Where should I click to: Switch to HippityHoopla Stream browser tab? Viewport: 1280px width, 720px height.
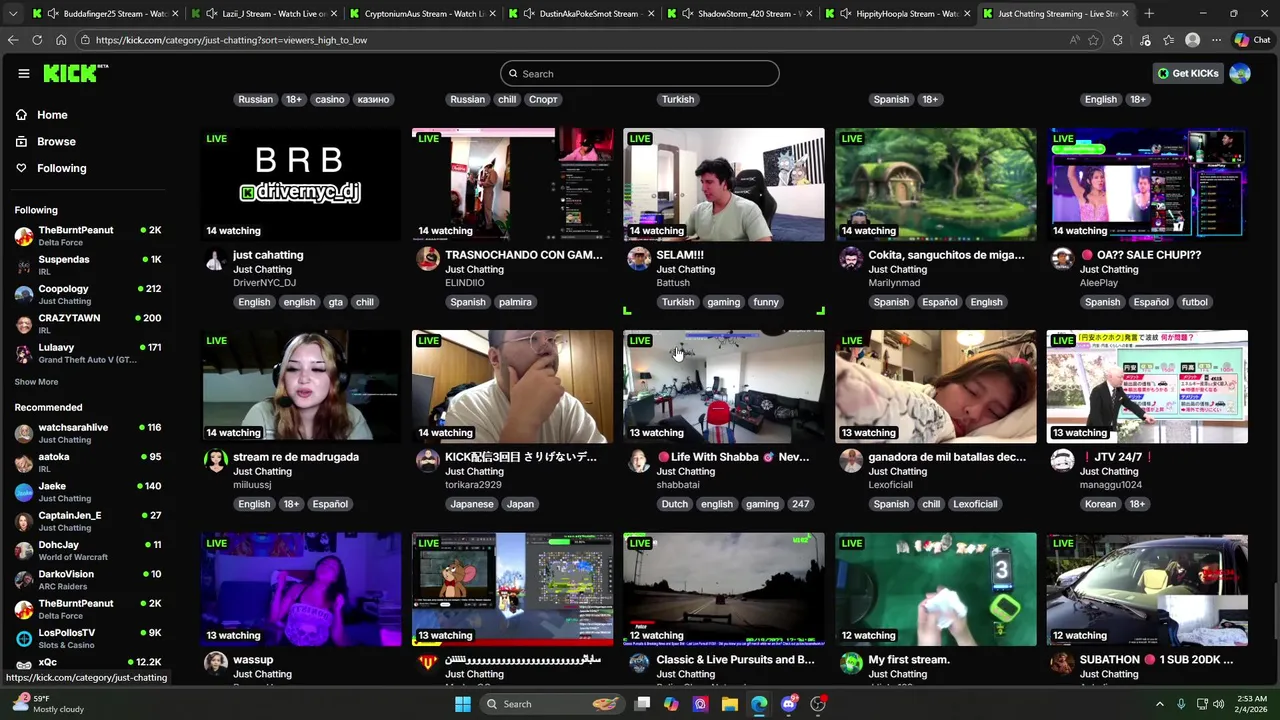click(900, 14)
